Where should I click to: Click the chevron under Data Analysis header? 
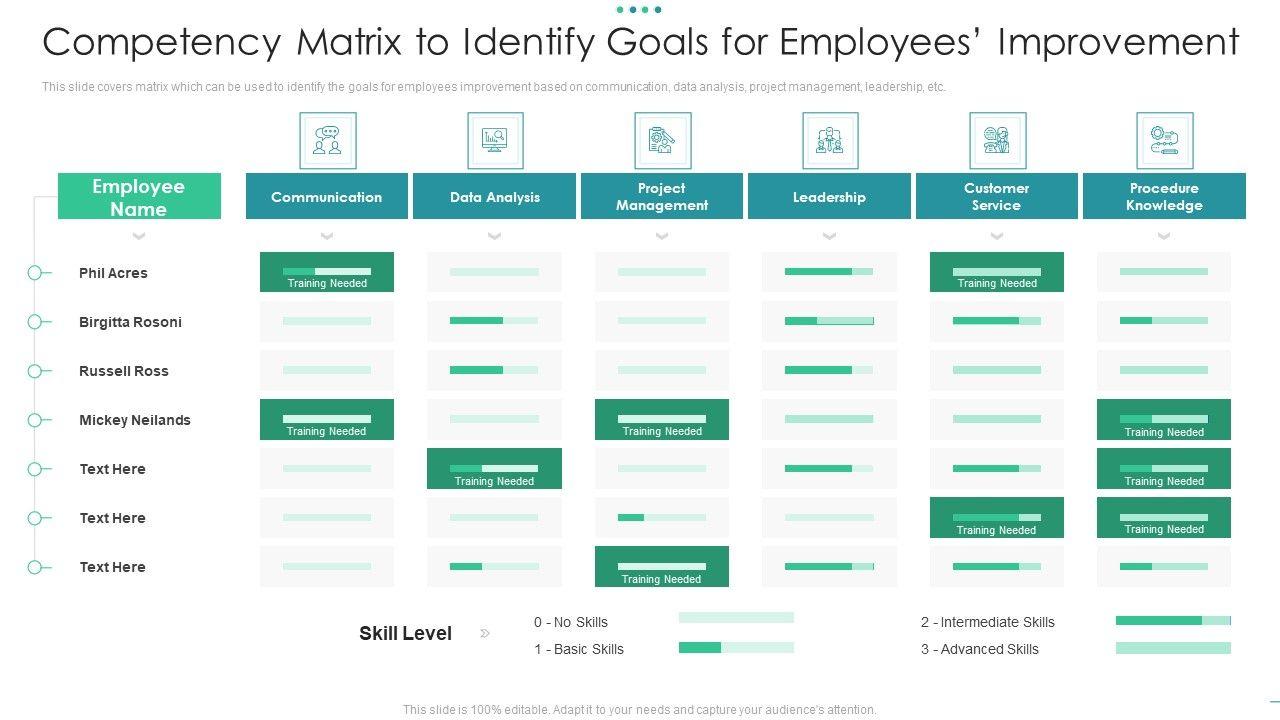(495, 236)
